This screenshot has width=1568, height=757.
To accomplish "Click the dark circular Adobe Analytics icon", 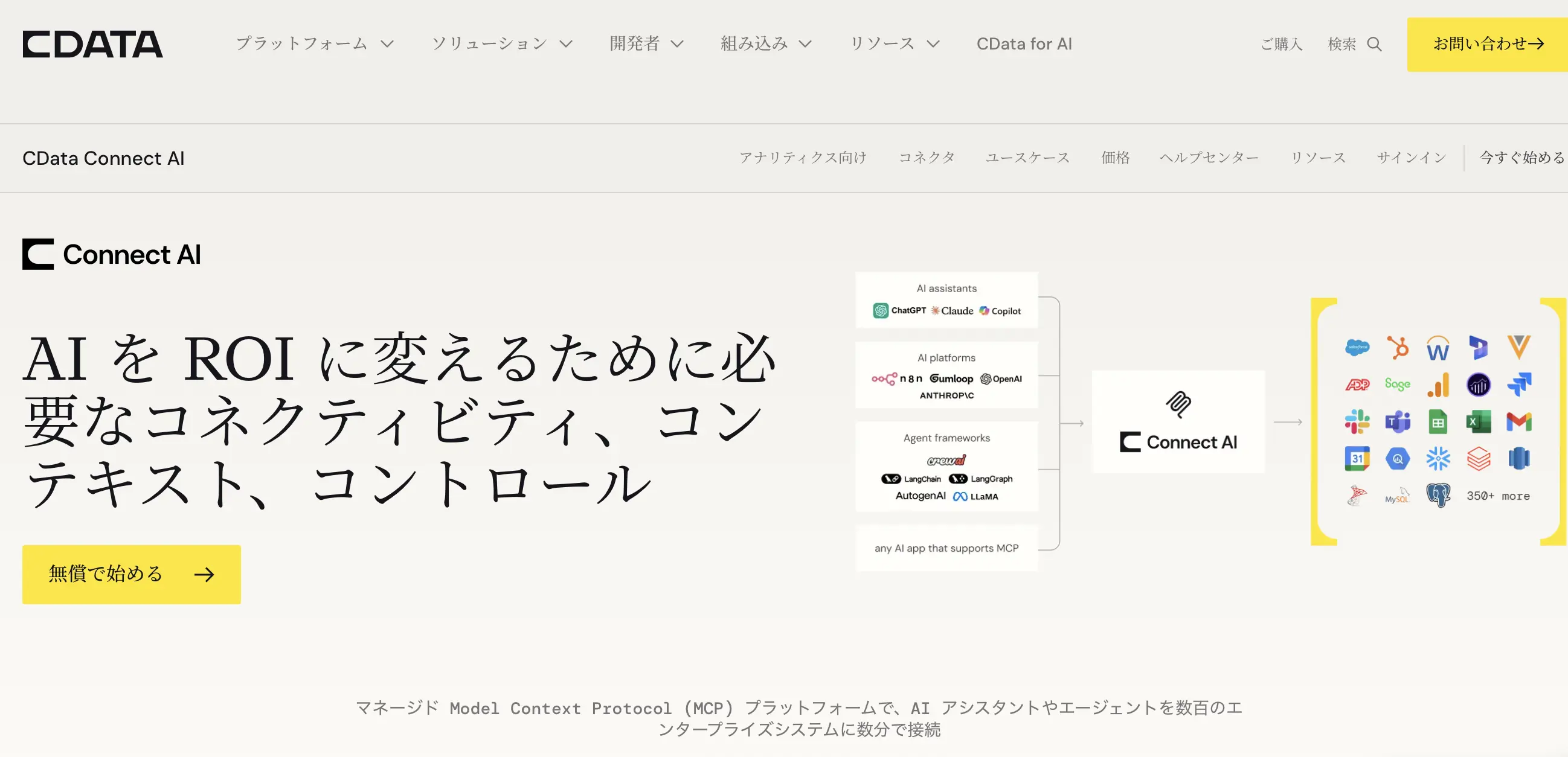I will (x=1479, y=385).
